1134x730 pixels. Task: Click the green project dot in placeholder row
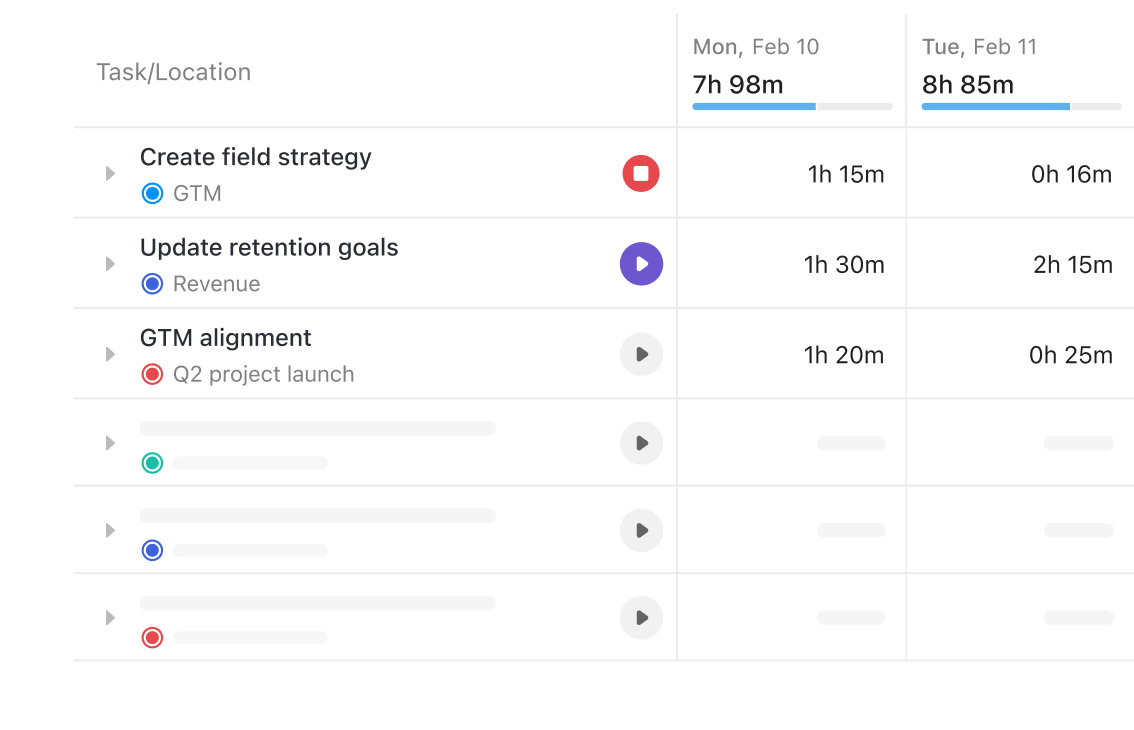coord(152,463)
